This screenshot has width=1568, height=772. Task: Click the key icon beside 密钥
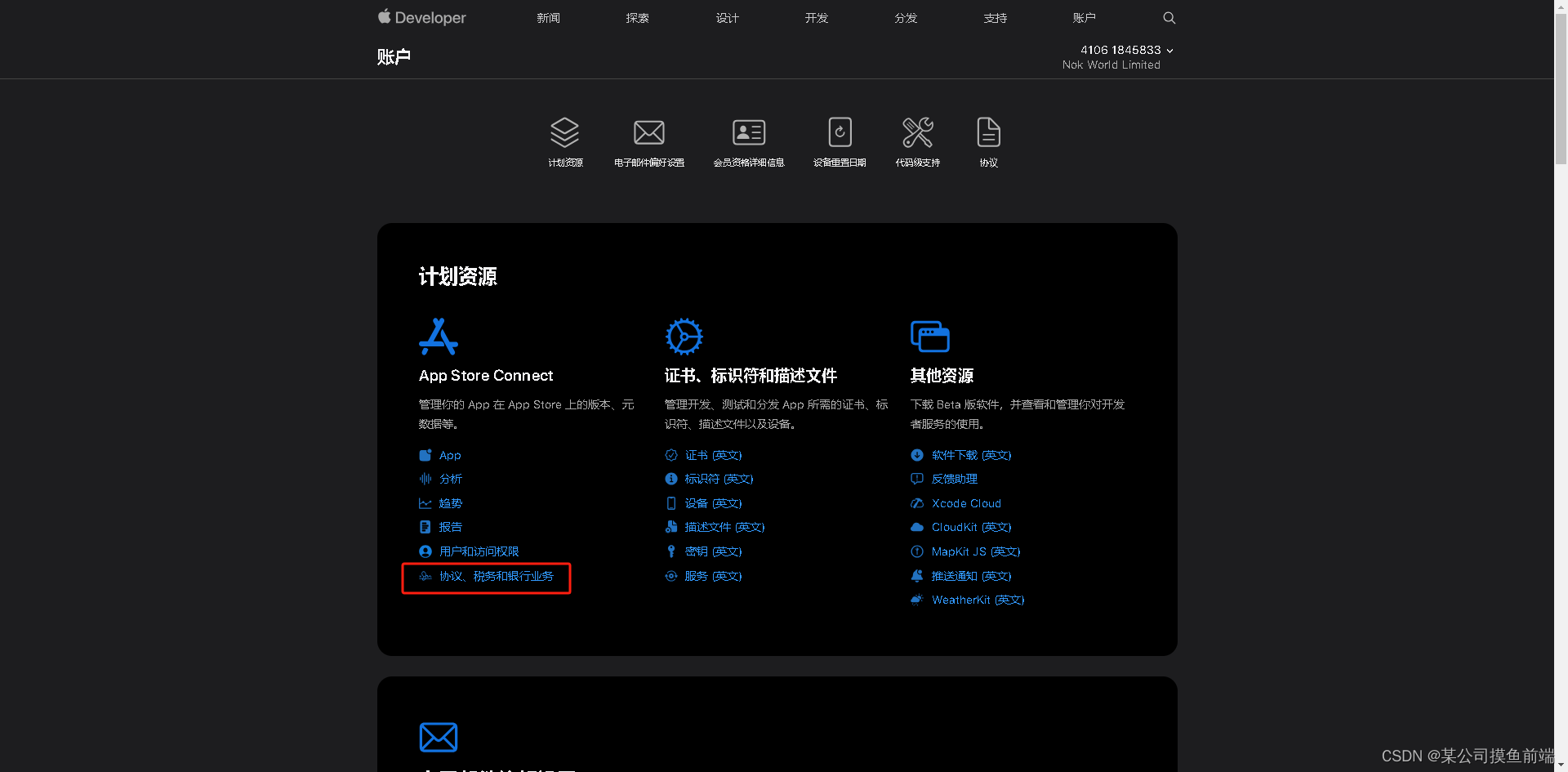pyautogui.click(x=671, y=551)
